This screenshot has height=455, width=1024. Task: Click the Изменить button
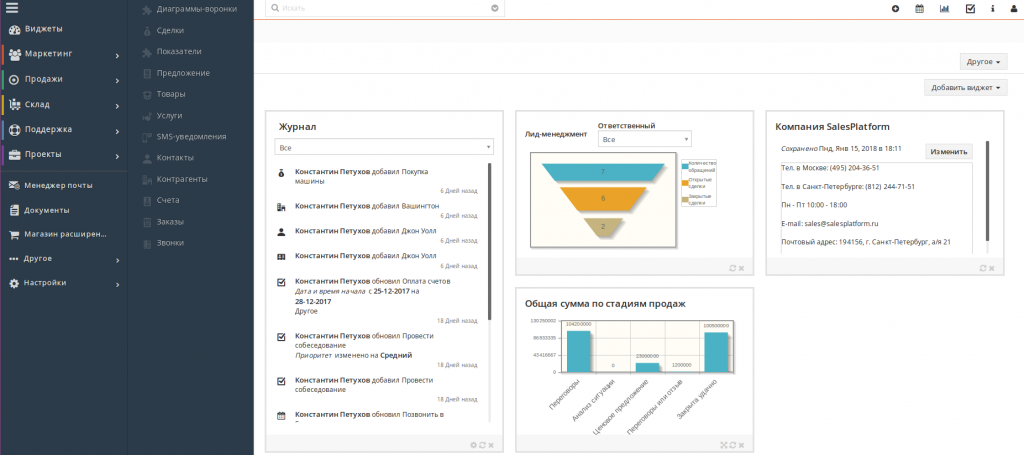(949, 151)
